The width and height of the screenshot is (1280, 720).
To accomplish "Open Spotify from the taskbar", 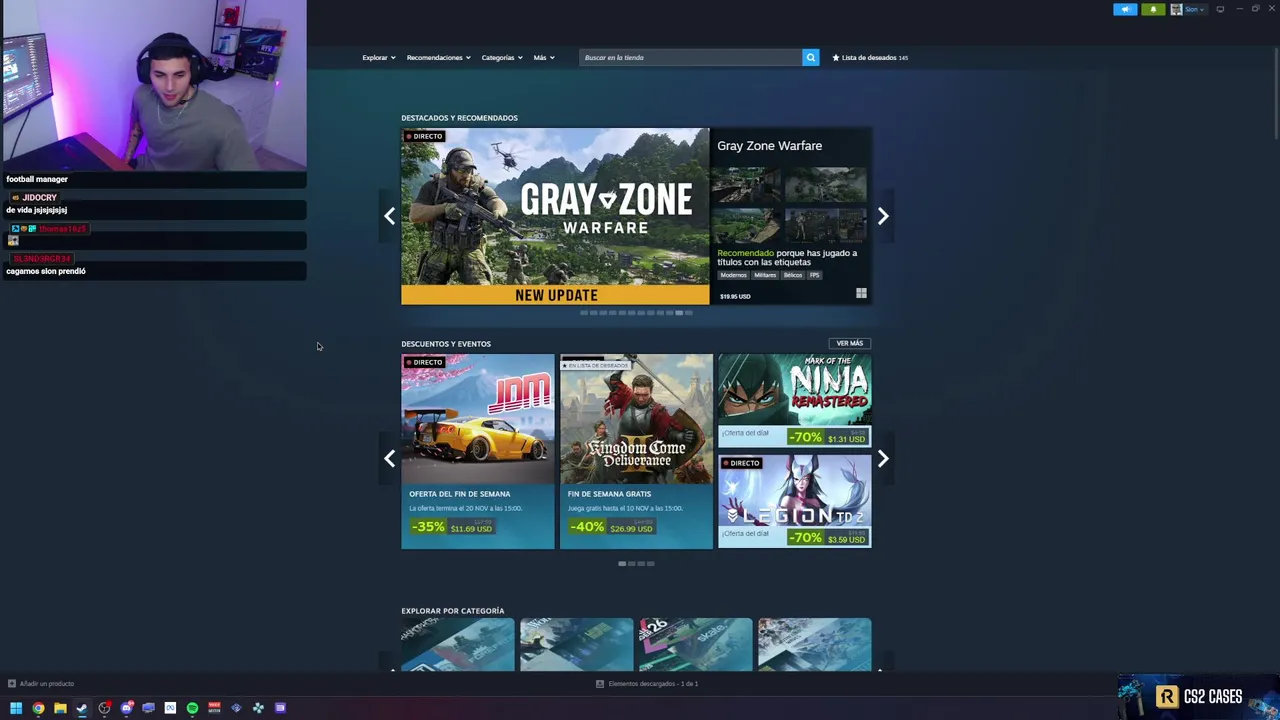I will point(192,708).
